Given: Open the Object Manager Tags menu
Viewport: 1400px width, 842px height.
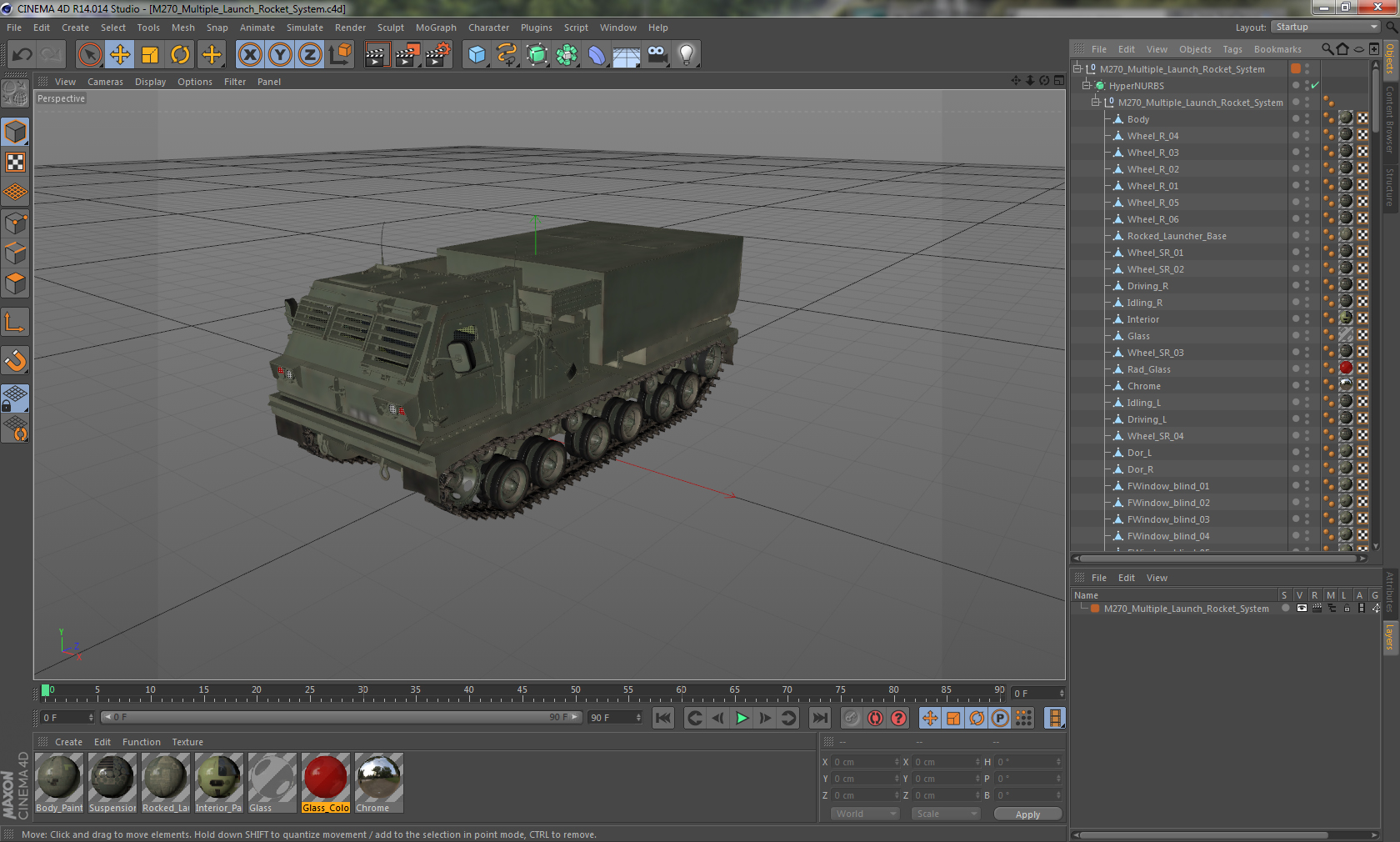Looking at the screenshot, I should [x=1232, y=49].
